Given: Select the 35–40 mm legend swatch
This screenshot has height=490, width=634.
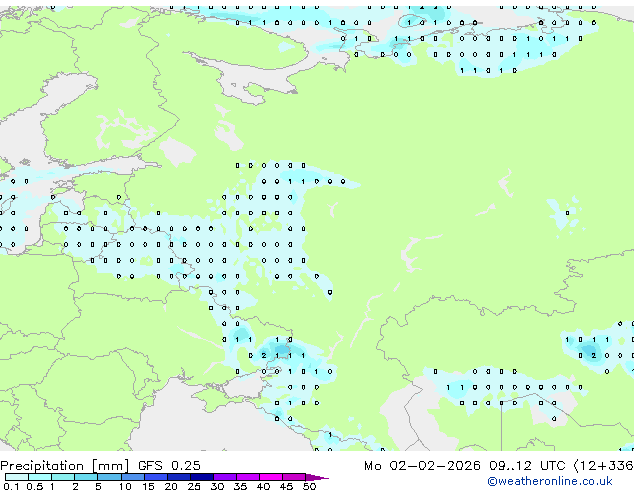Looking at the screenshot, I should [x=247, y=477].
